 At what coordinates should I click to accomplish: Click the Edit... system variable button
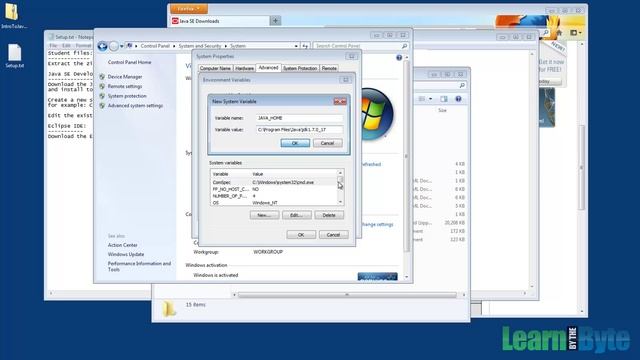pos(297,215)
